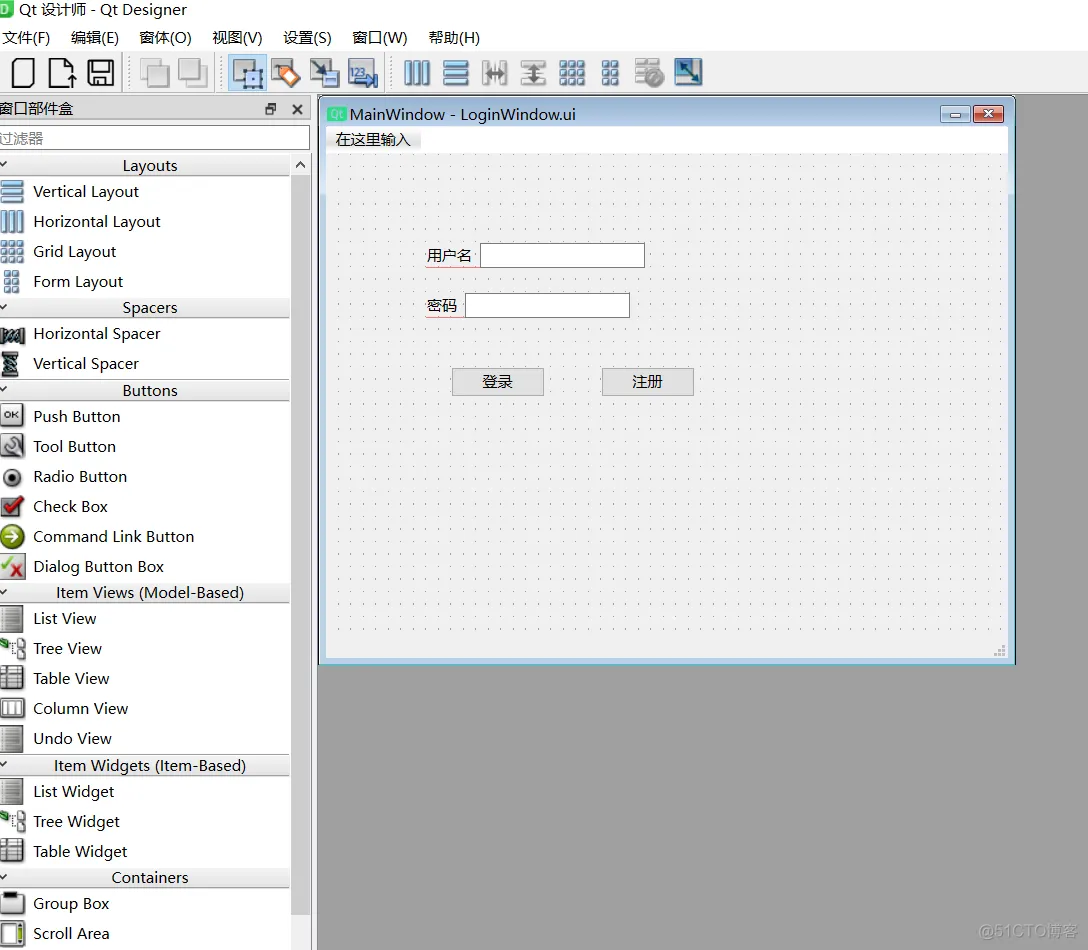Open the 窗体(O) menu
Image resolution: width=1088 pixels, height=950 pixels.
pyautogui.click(x=165, y=38)
